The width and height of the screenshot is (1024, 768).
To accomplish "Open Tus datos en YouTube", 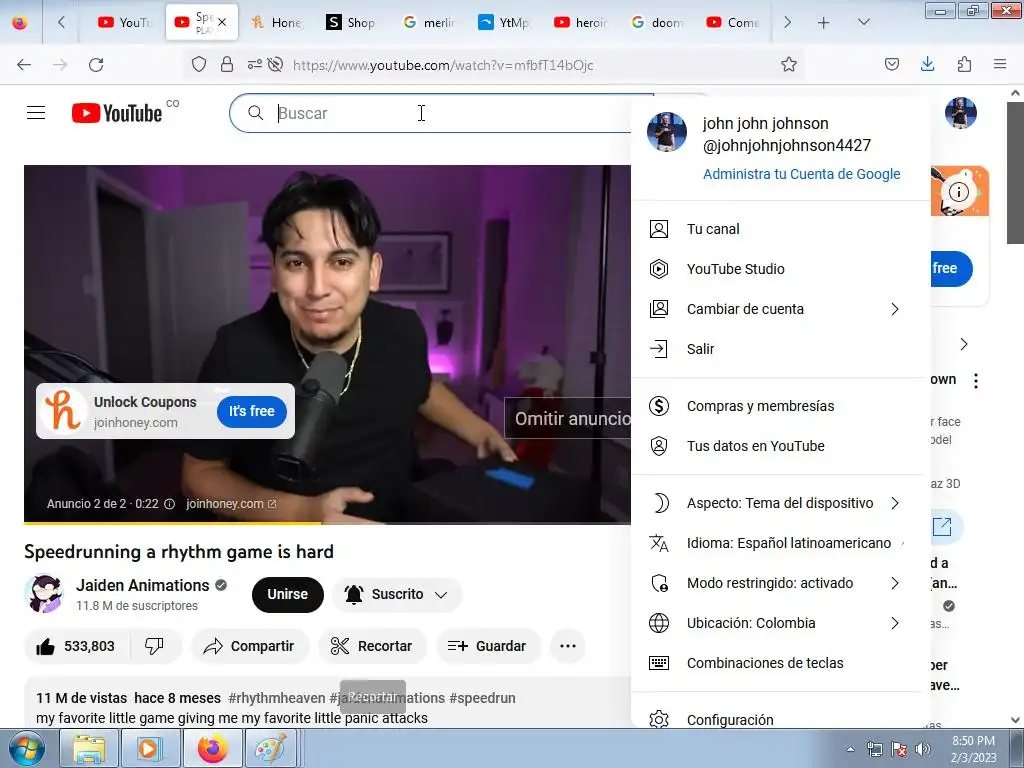I will (x=780, y=446).
